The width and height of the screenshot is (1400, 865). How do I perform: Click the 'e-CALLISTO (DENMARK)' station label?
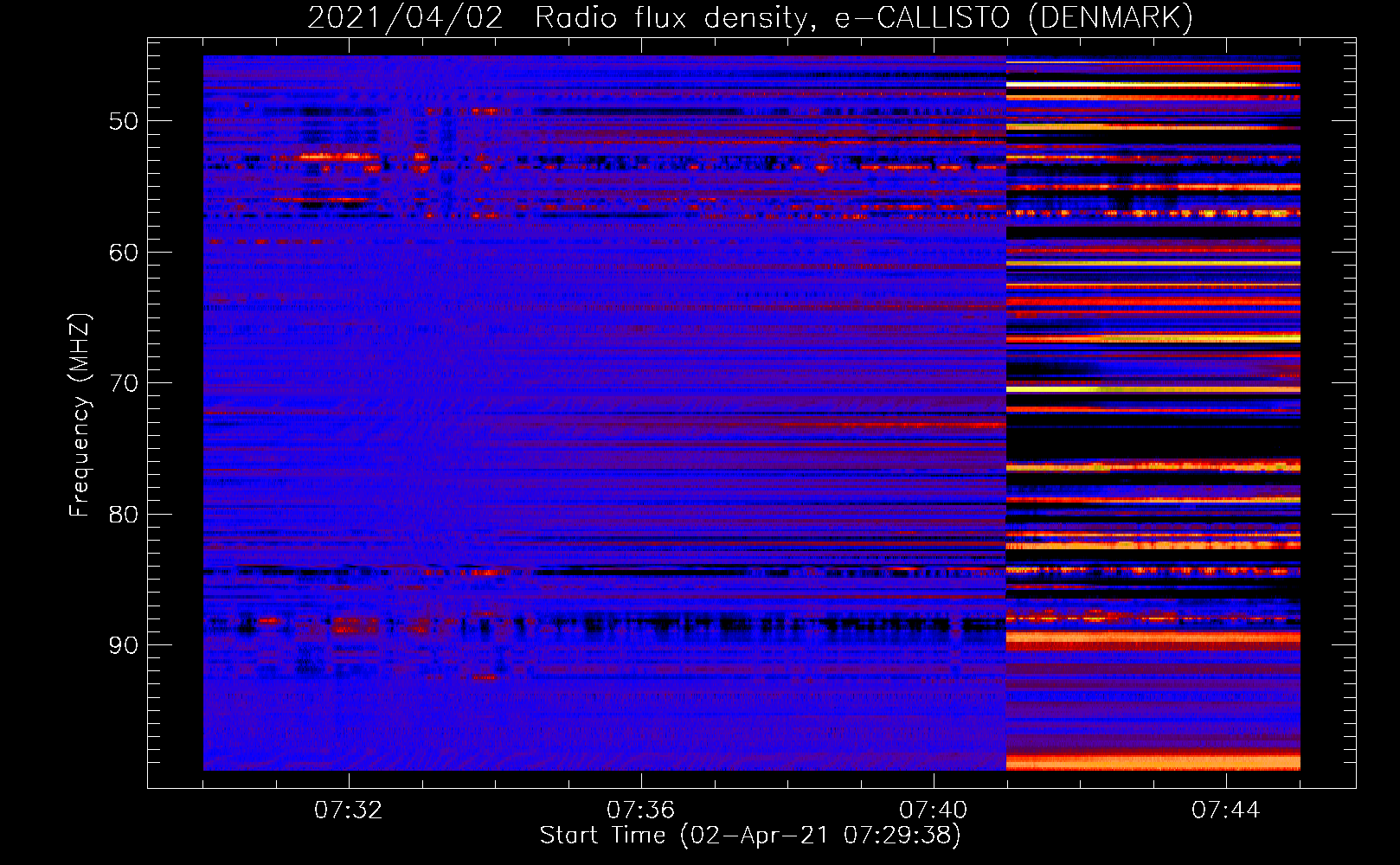click(x=1013, y=17)
